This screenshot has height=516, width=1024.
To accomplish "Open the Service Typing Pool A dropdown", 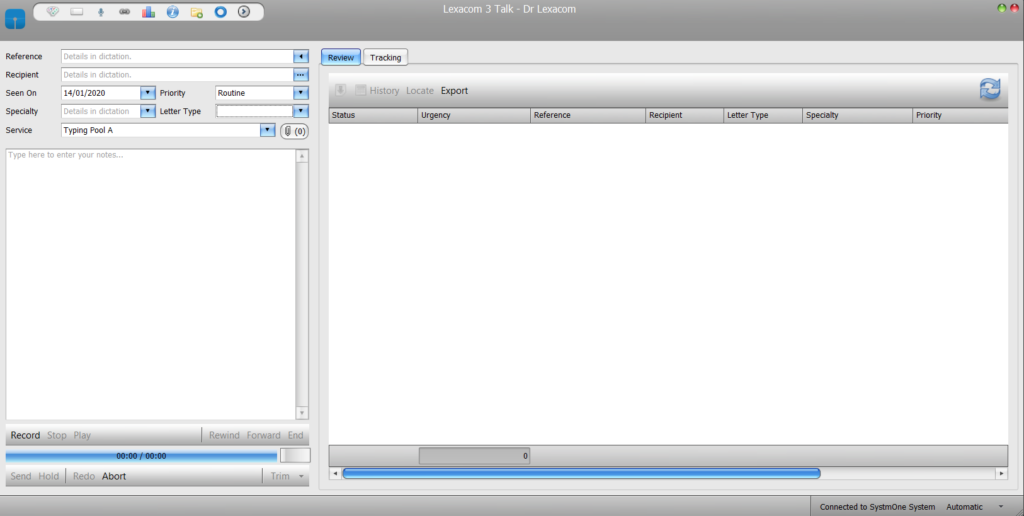I will point(267,130).
